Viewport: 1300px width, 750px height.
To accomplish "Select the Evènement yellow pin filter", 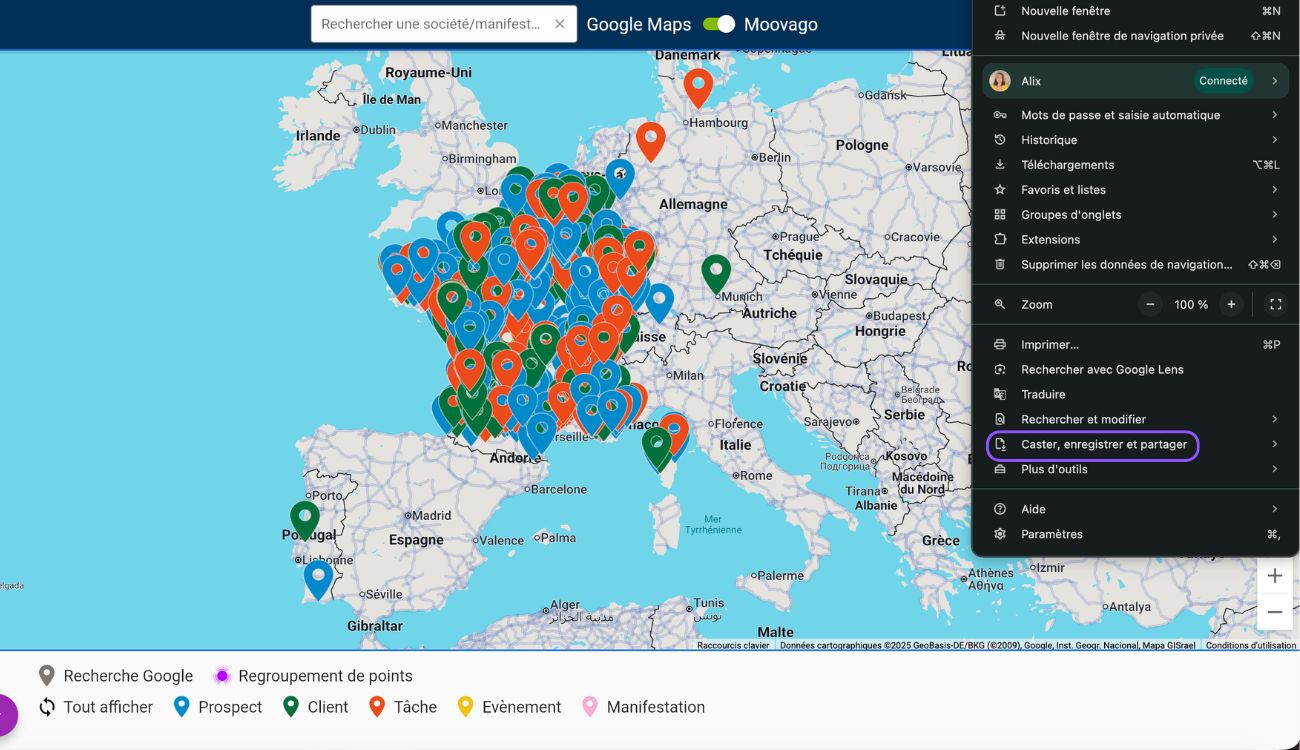I will point(465,706).
